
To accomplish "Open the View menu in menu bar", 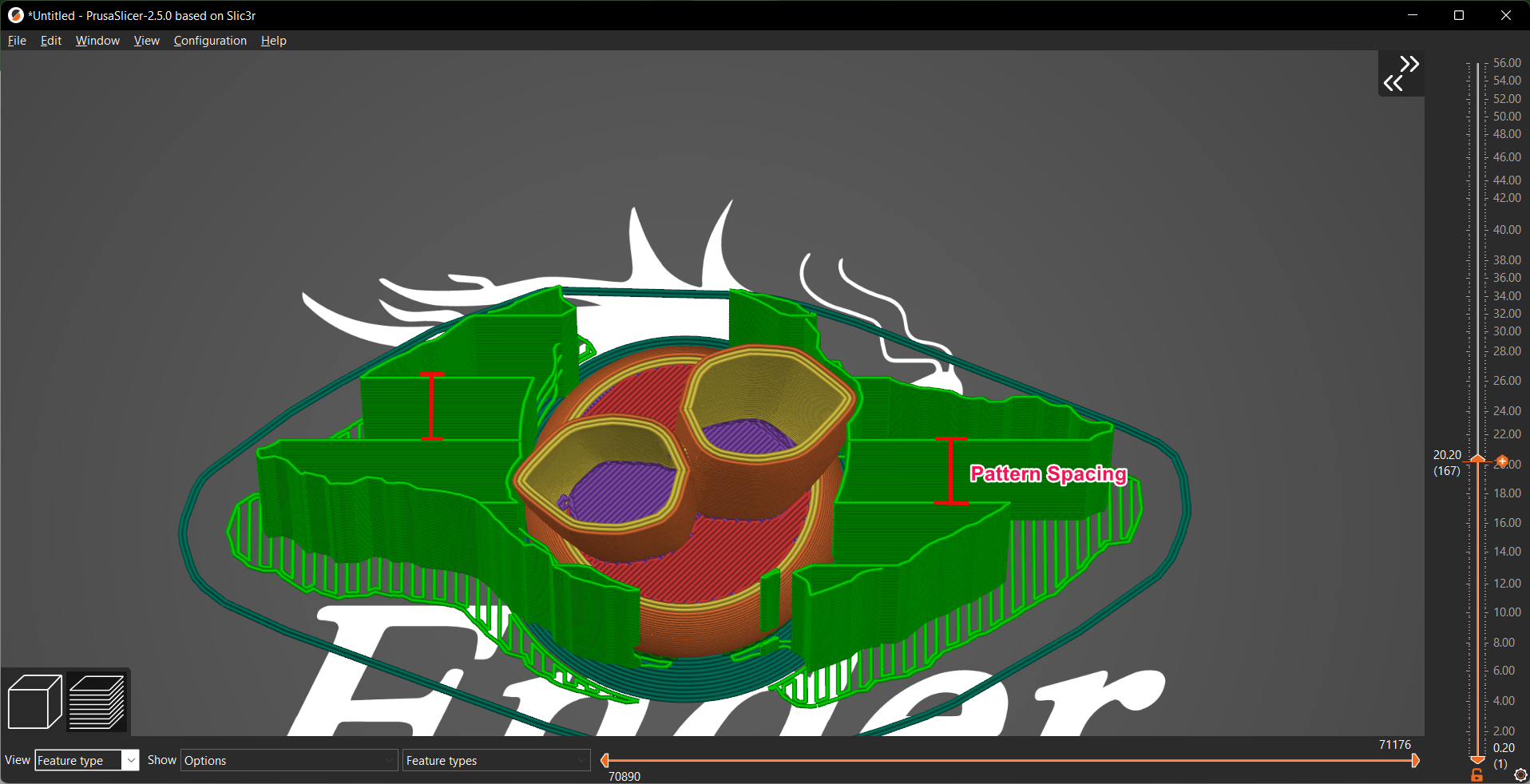I will coord(147,41).
